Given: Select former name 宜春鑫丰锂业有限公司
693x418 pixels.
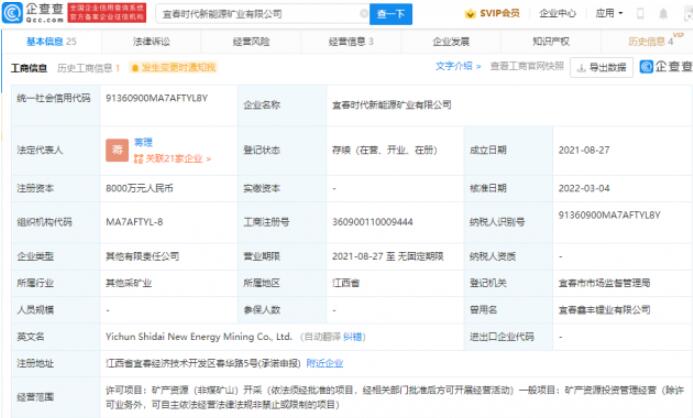Looking at the screenshot, I should click(604, 310).
